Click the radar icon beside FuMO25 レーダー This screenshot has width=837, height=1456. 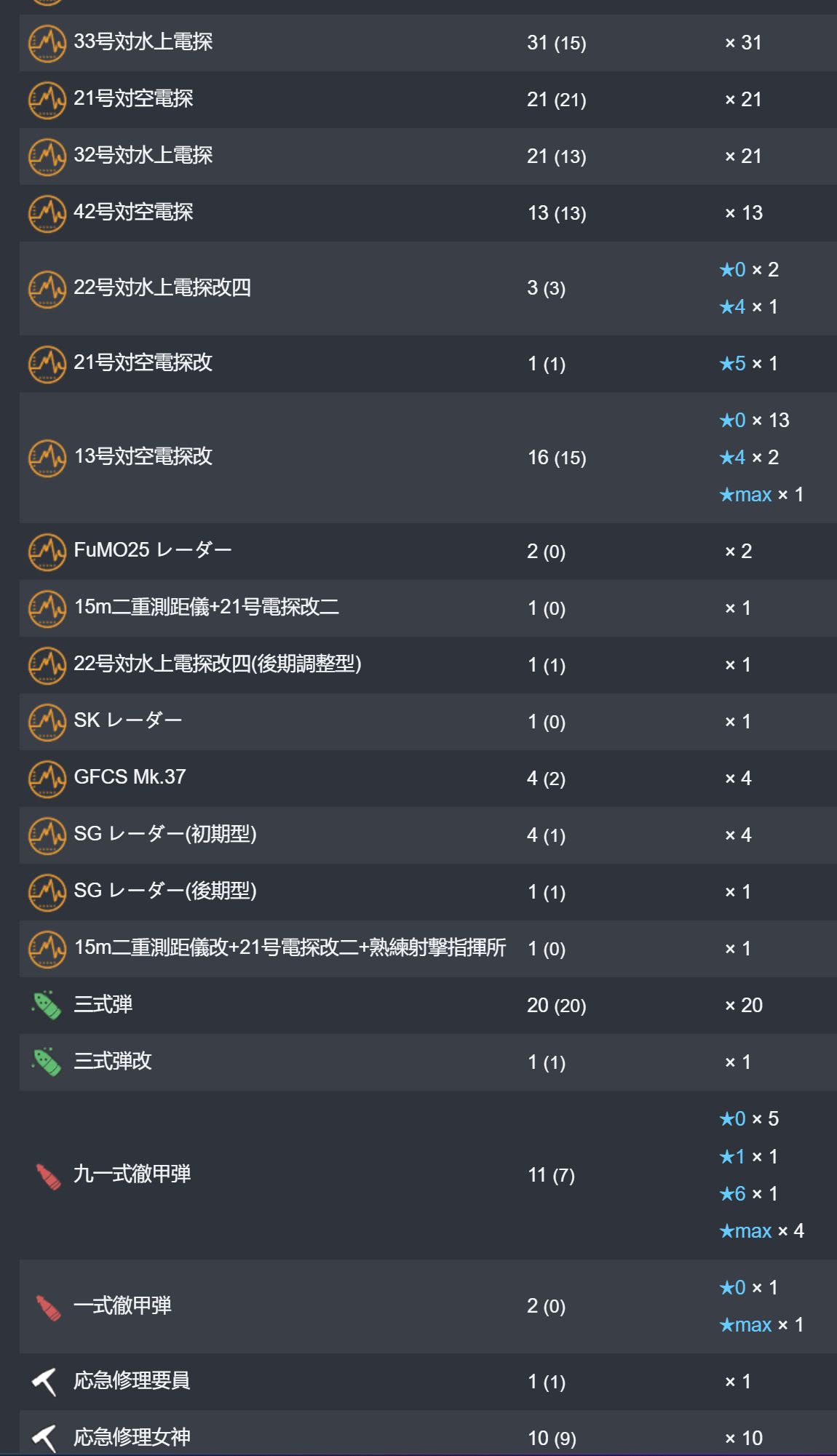pyautogui.click(x=47, y=552)
